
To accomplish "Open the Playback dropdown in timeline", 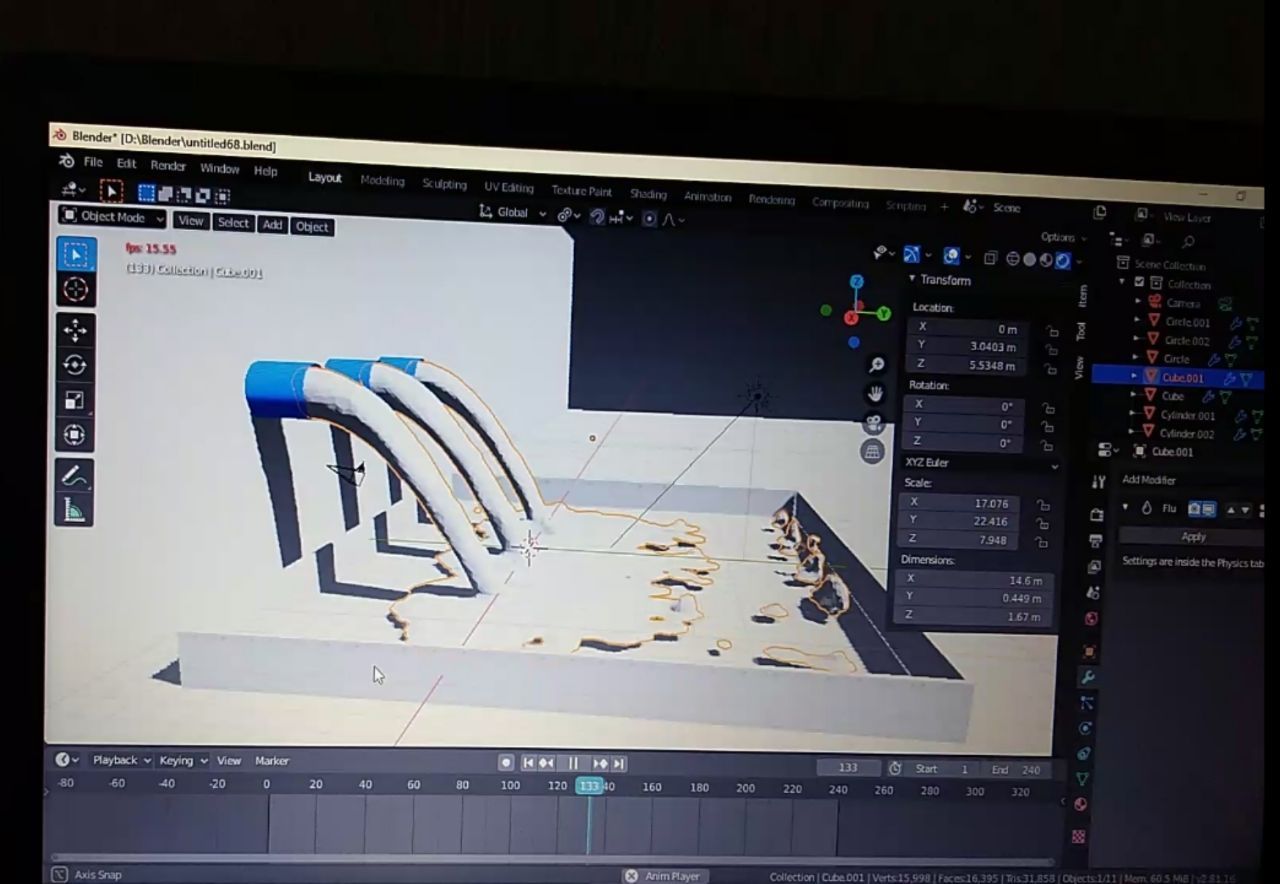I will point(121,760).
